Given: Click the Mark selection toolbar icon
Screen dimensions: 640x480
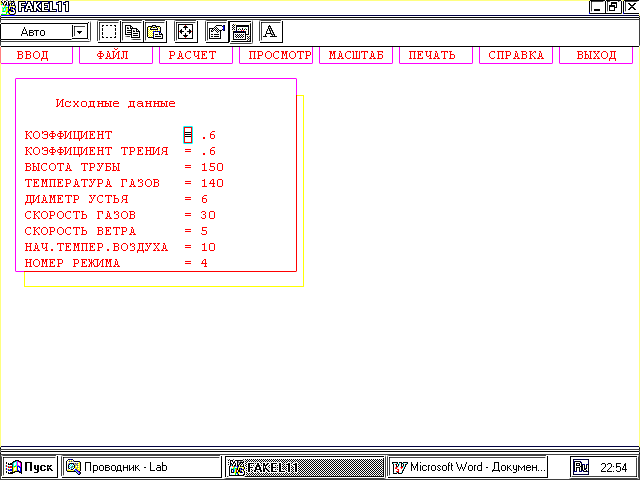Looking at the screenshot, I should (x=109, y=32).
